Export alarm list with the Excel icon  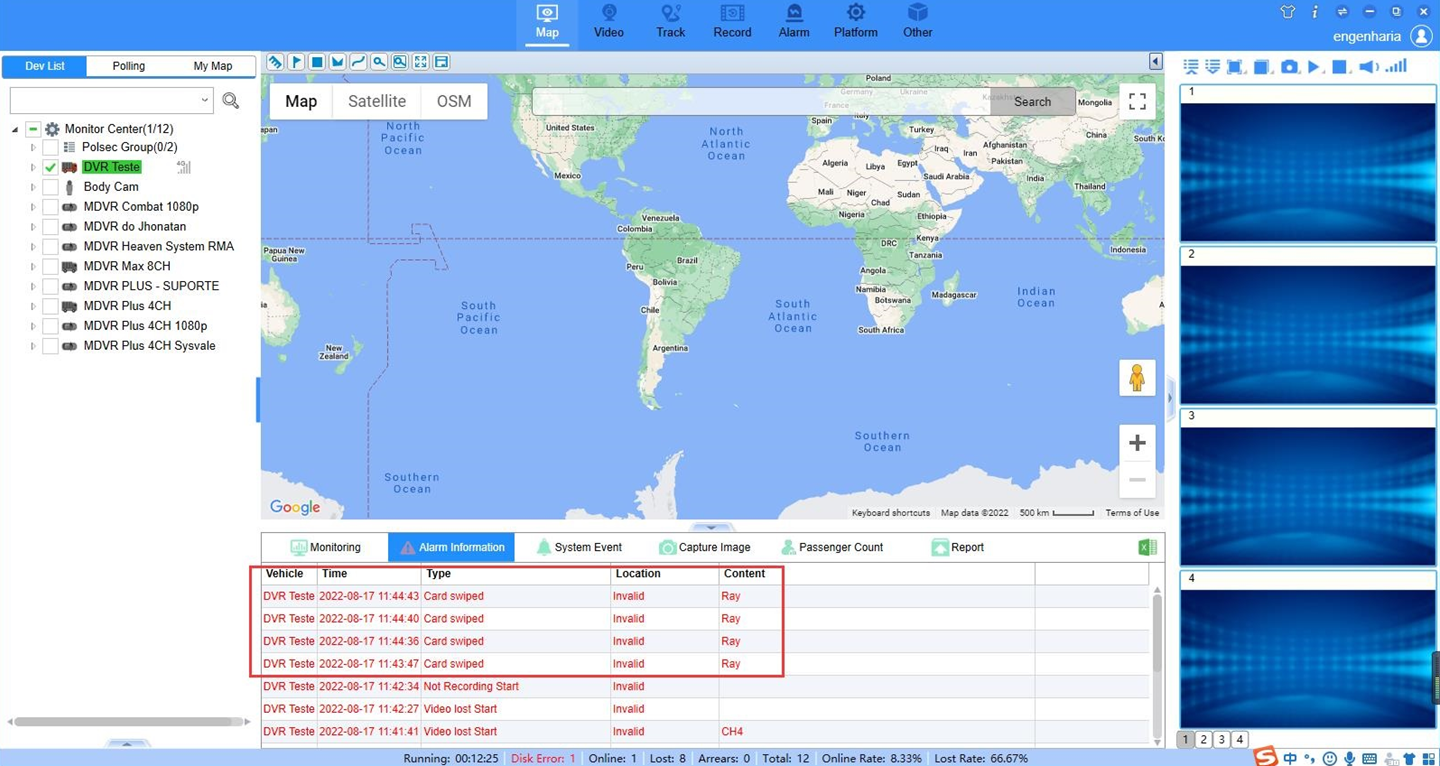(x=1147, y=547)
